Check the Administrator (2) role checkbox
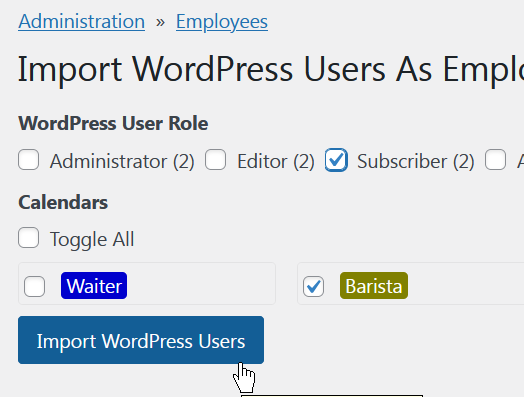 28,160
